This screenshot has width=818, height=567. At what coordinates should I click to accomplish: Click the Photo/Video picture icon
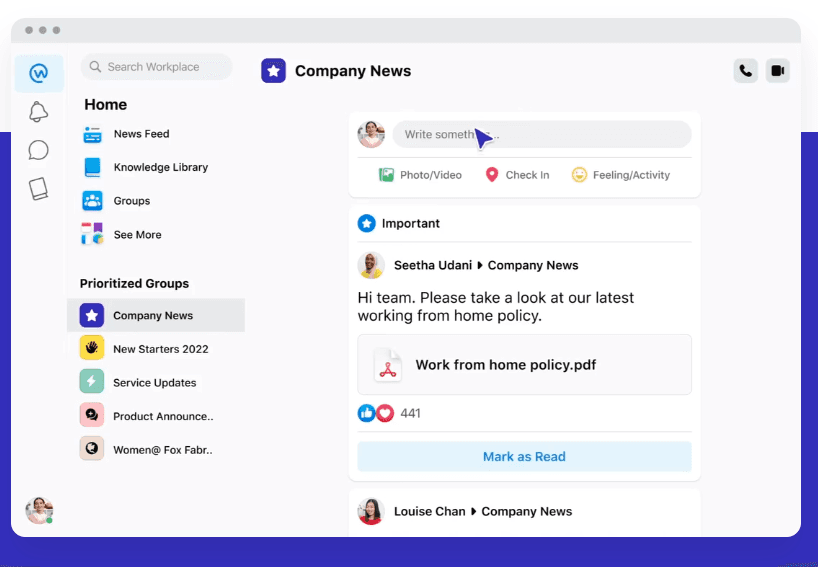pos(386,175)
